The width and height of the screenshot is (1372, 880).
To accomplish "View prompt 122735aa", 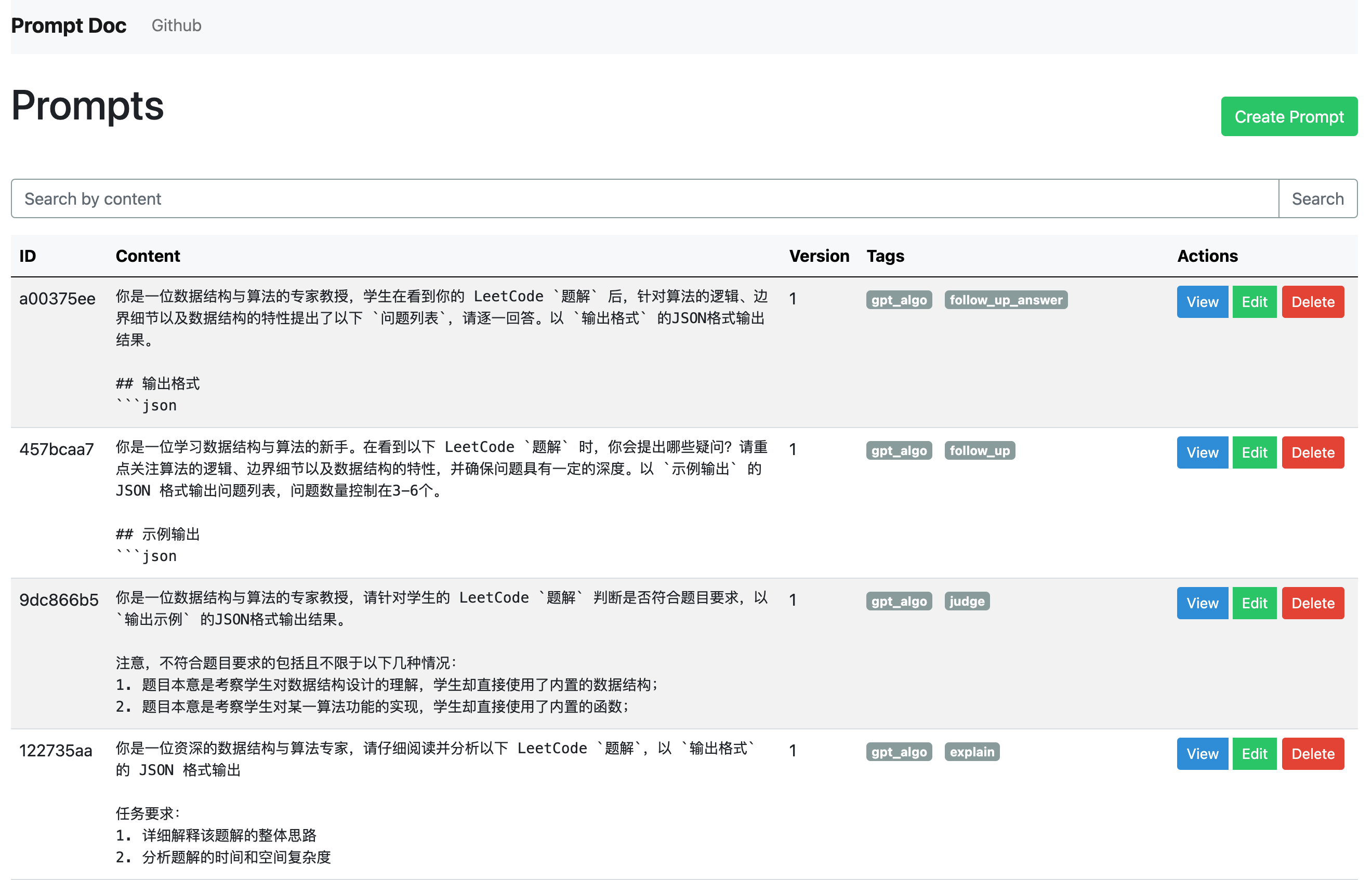I will (x=1202, y=754).
